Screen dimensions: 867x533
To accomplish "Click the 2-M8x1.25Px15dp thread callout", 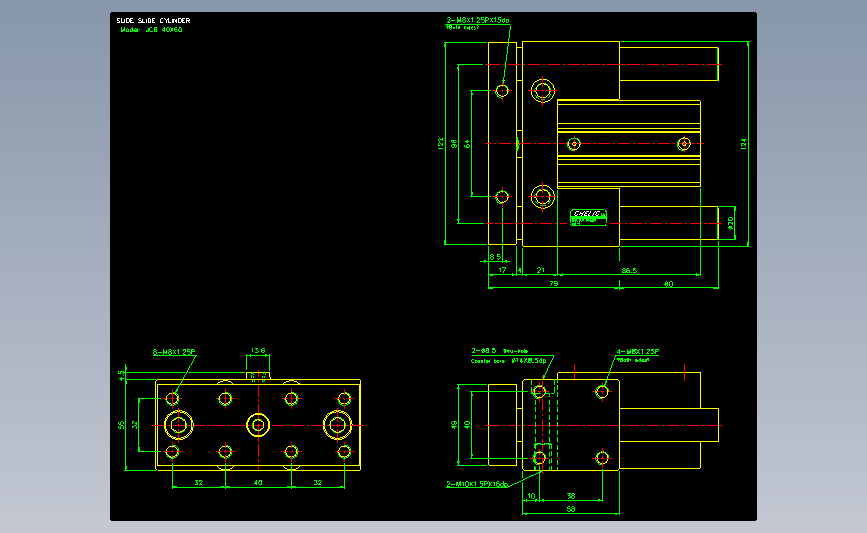I will click(x=478, y=20).
